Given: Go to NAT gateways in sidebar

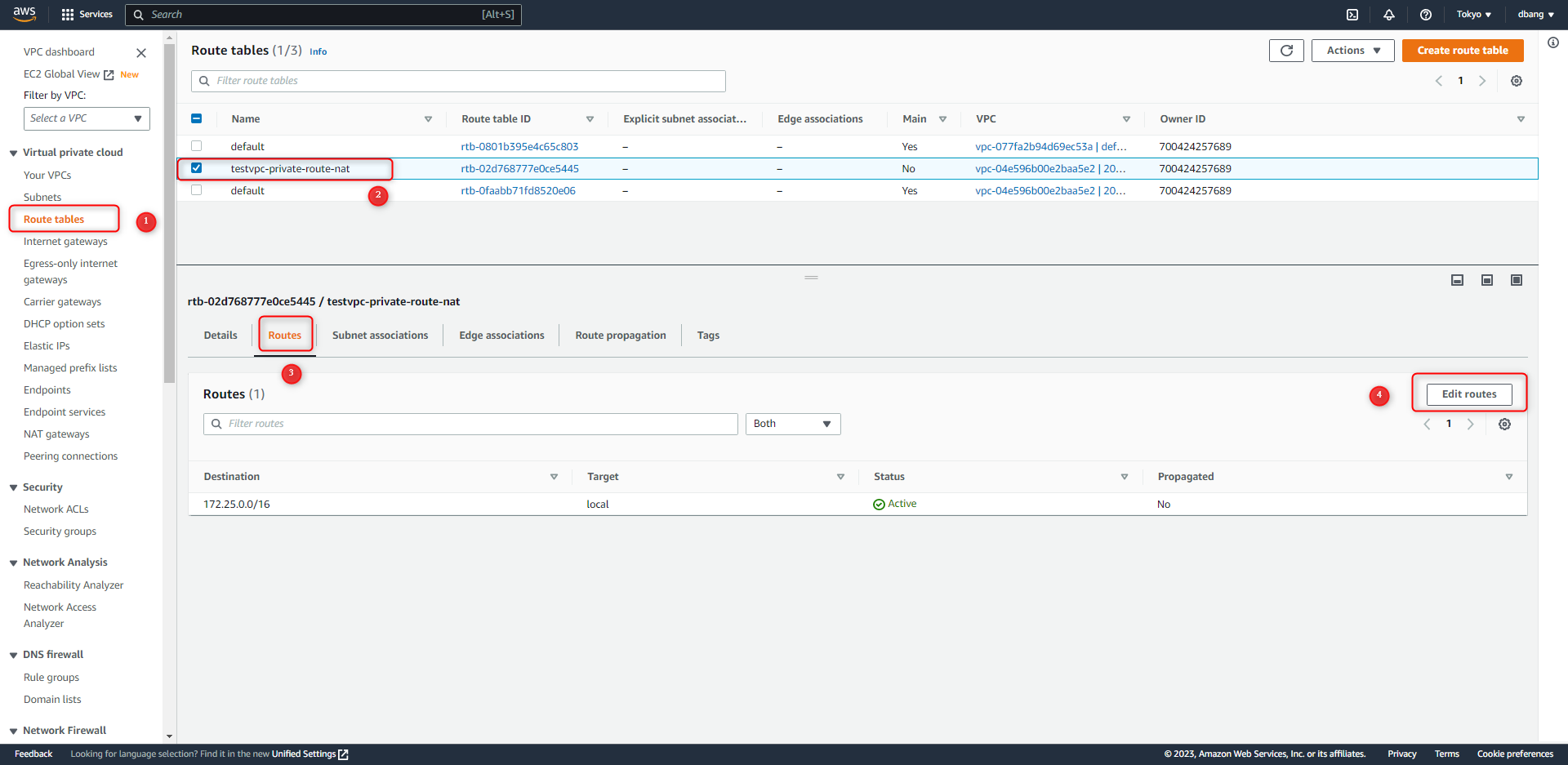Looking at the screenshot, I should [x=56, y=434].
